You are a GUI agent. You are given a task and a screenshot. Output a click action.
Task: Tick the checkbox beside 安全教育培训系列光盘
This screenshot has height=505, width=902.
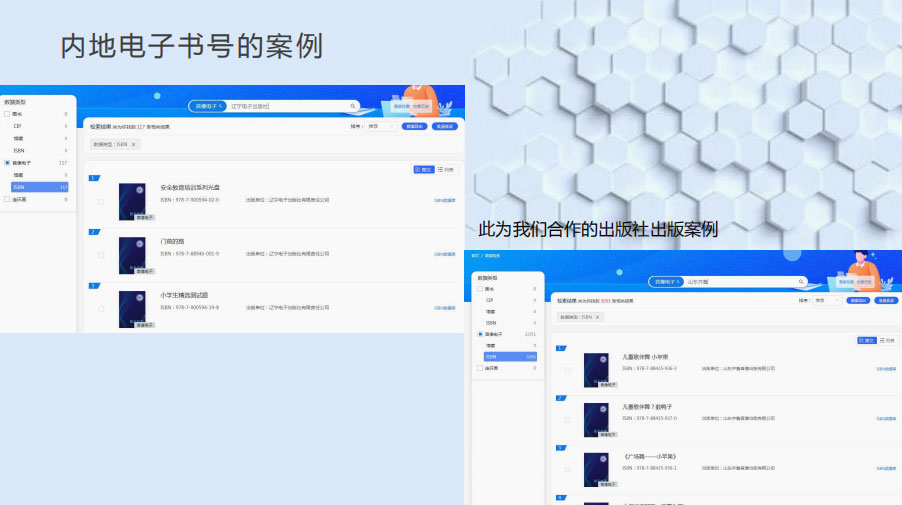coord(101,201)
